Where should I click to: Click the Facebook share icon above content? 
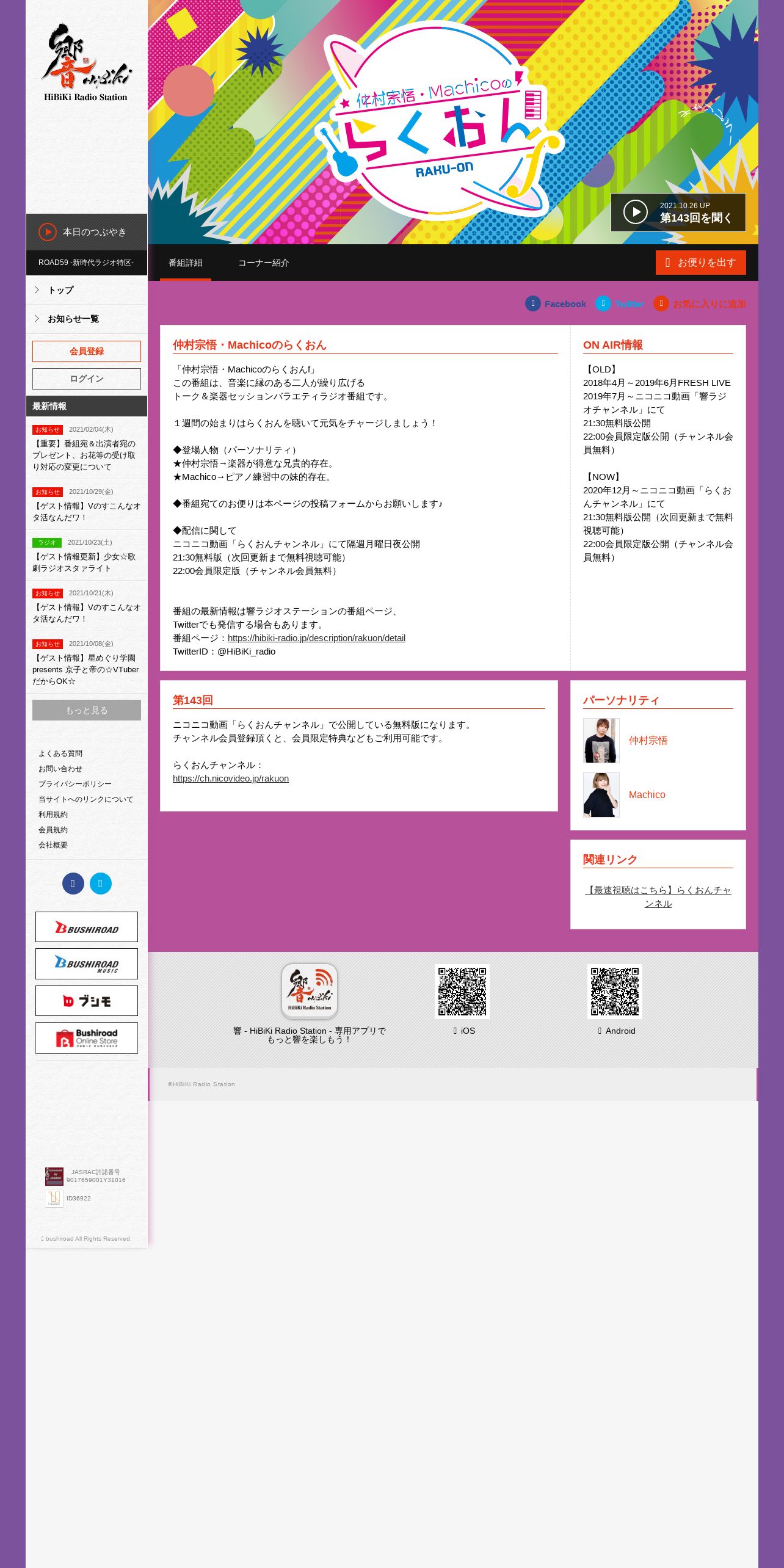pos(533,303)
